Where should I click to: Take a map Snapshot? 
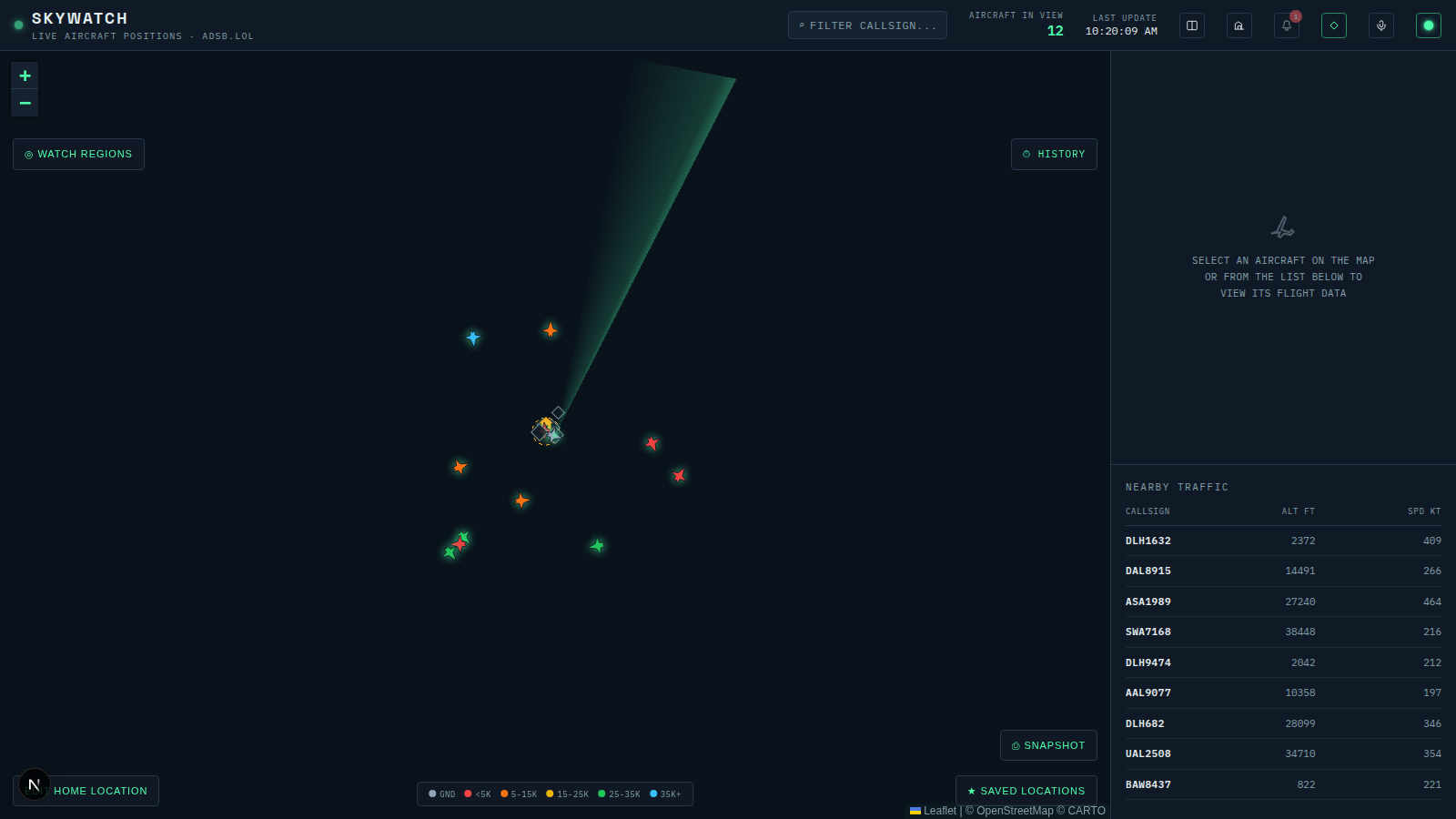1048,745
